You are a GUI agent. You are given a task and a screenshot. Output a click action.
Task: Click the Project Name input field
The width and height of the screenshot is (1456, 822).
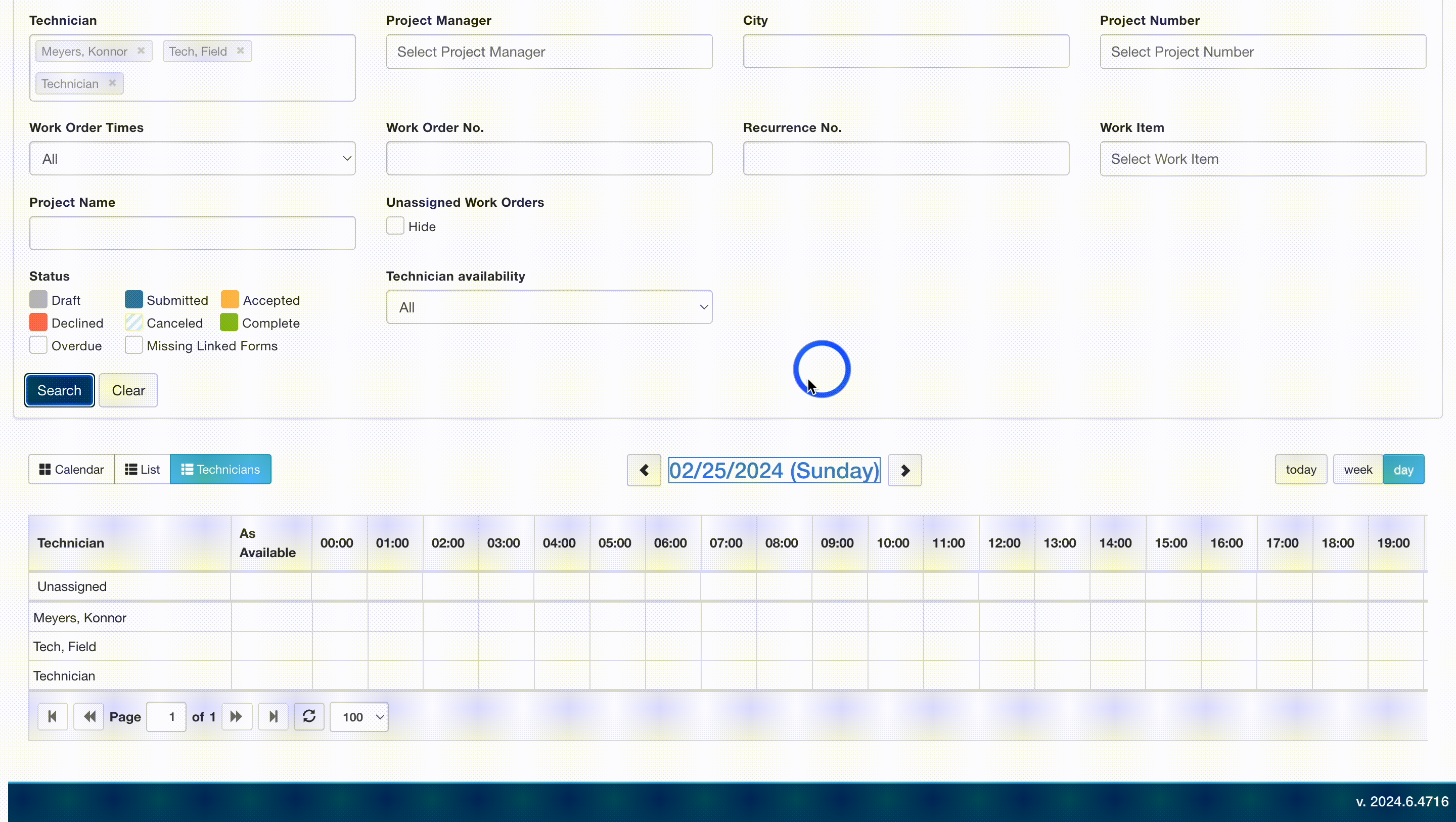pos(192,233)
